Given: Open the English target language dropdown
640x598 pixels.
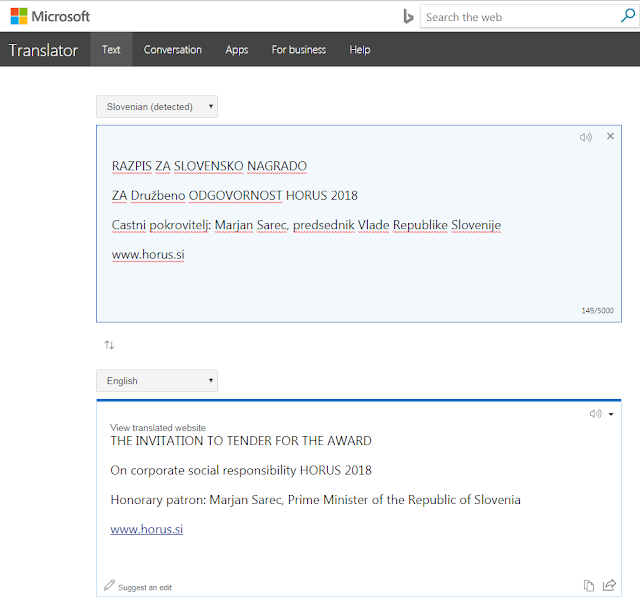Looking at the screenshot, I should click(157, 380).
